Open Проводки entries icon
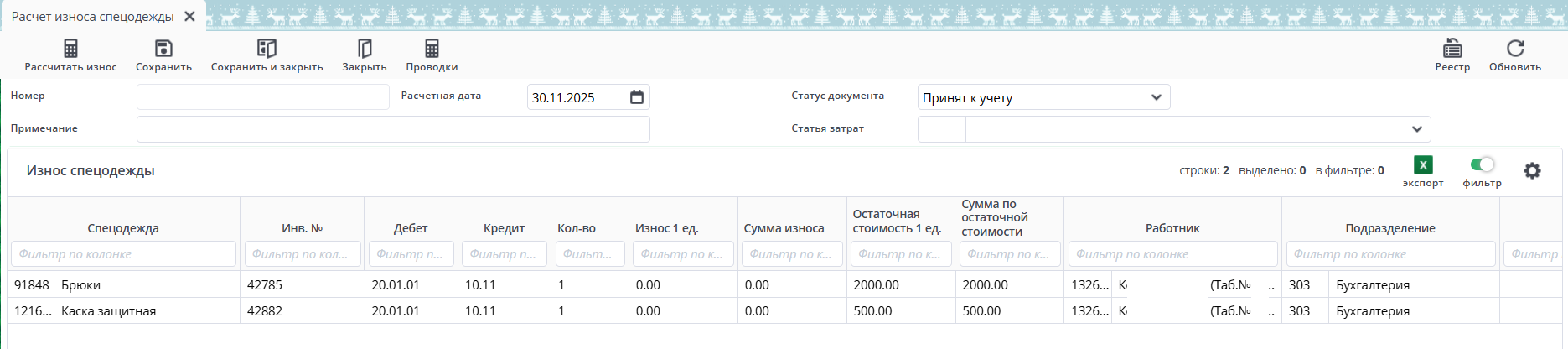The width and height of the screenshot is (1568, 349). pos(432,49)
